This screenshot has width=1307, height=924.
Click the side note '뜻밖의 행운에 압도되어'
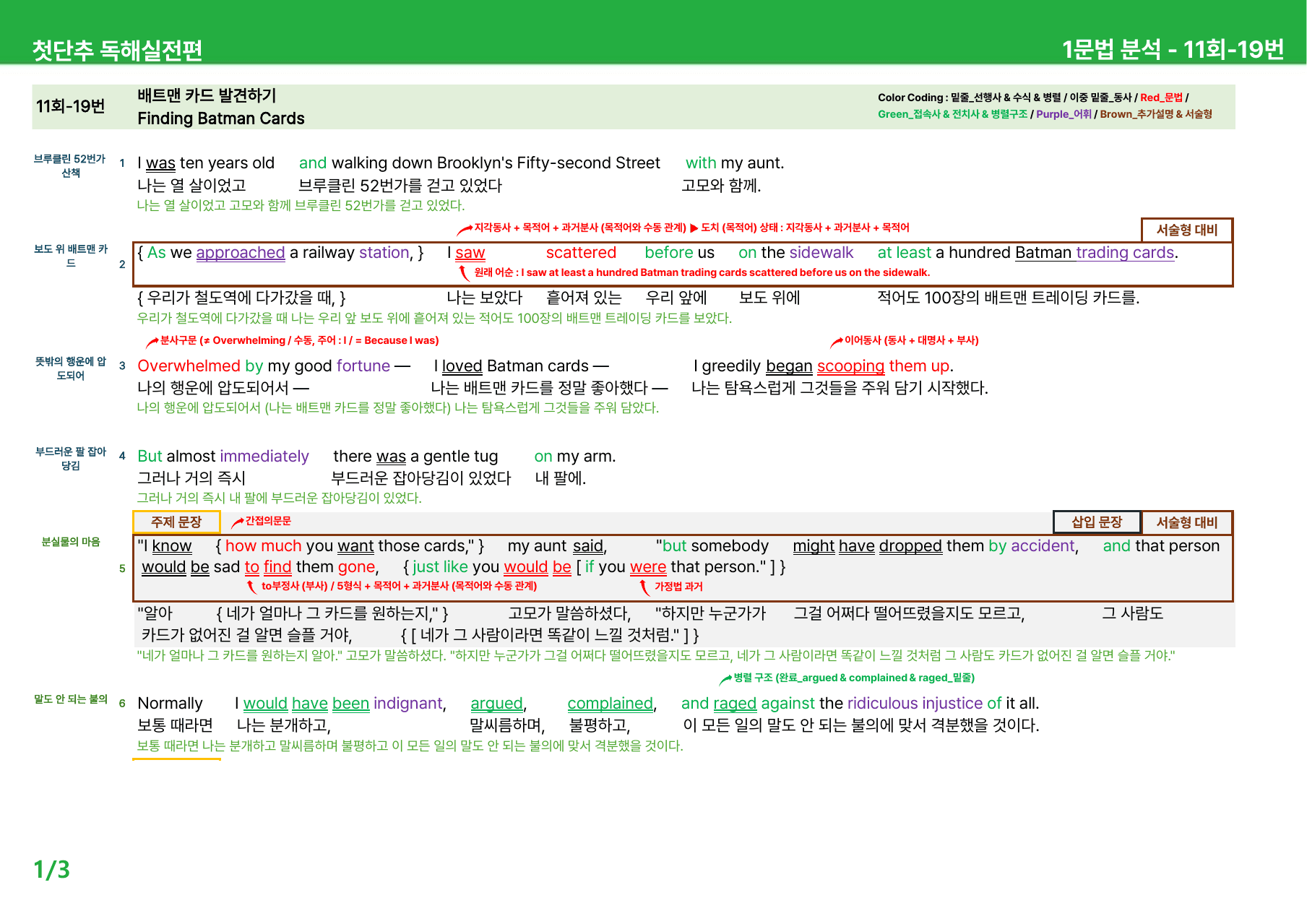[70, 368]
